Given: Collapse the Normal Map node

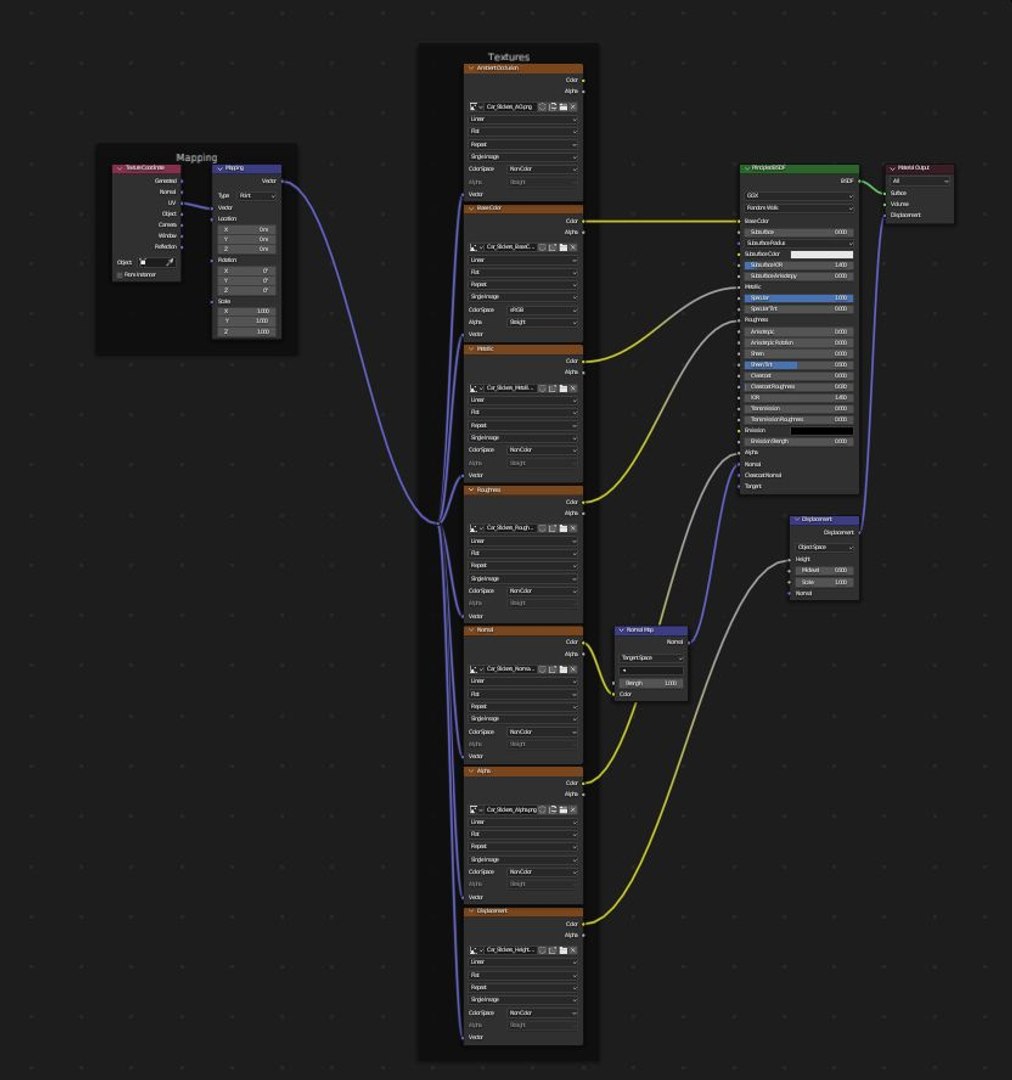Looking at the screenshot, I should (x=621, y=630).
